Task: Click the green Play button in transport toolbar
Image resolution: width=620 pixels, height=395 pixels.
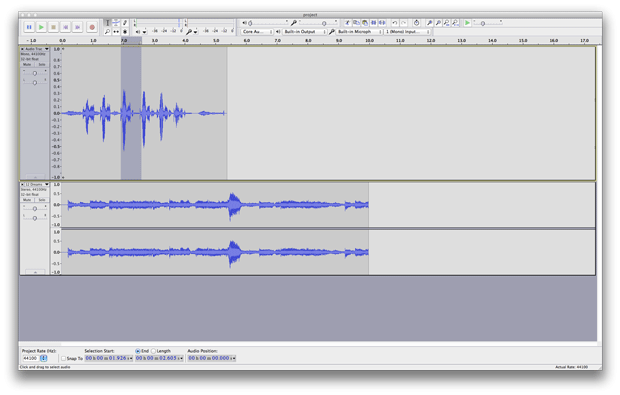Action: tap(41, 27)
